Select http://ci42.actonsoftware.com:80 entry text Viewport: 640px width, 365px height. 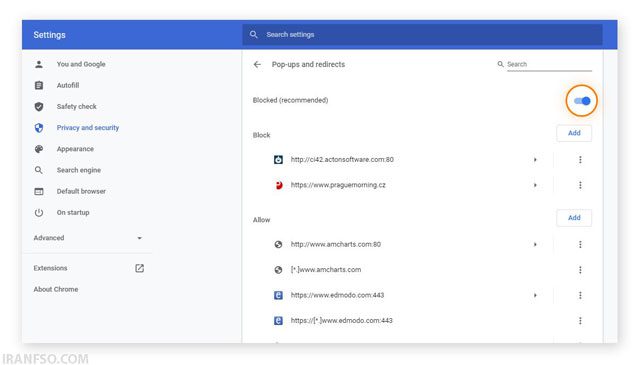[x=342, y=160]
